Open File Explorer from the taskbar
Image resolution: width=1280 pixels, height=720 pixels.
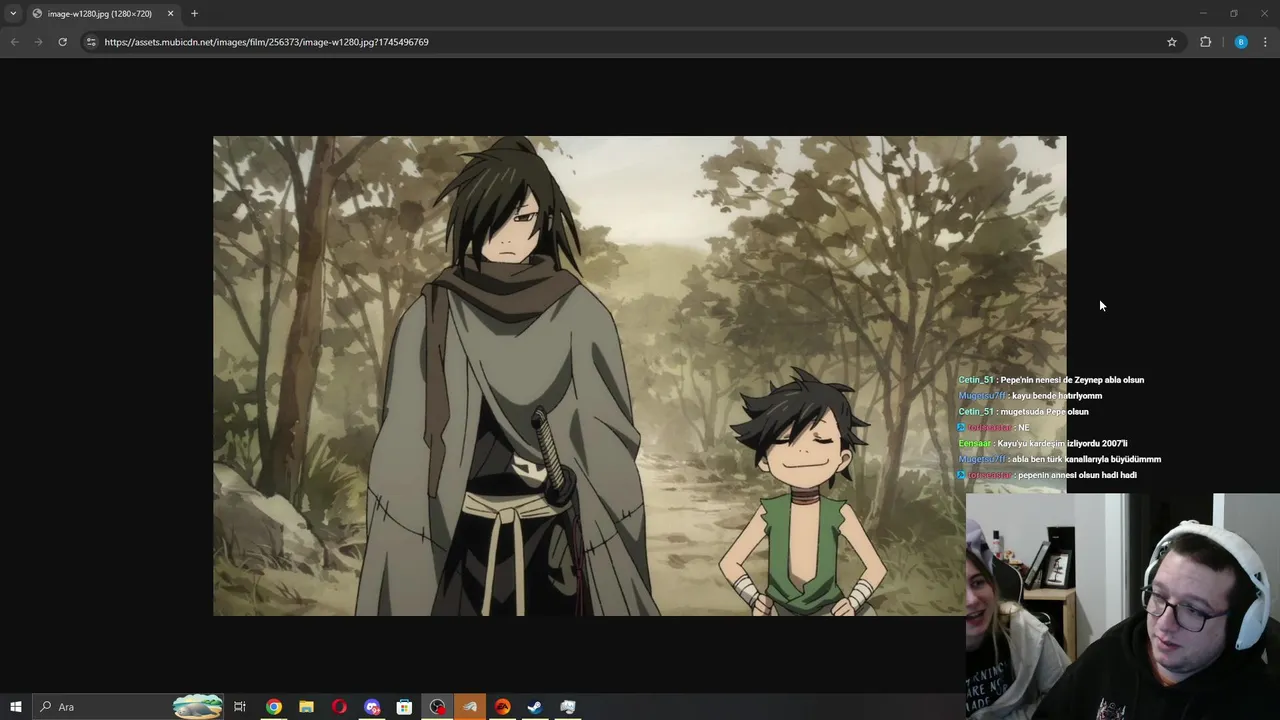tap(306, 707)
